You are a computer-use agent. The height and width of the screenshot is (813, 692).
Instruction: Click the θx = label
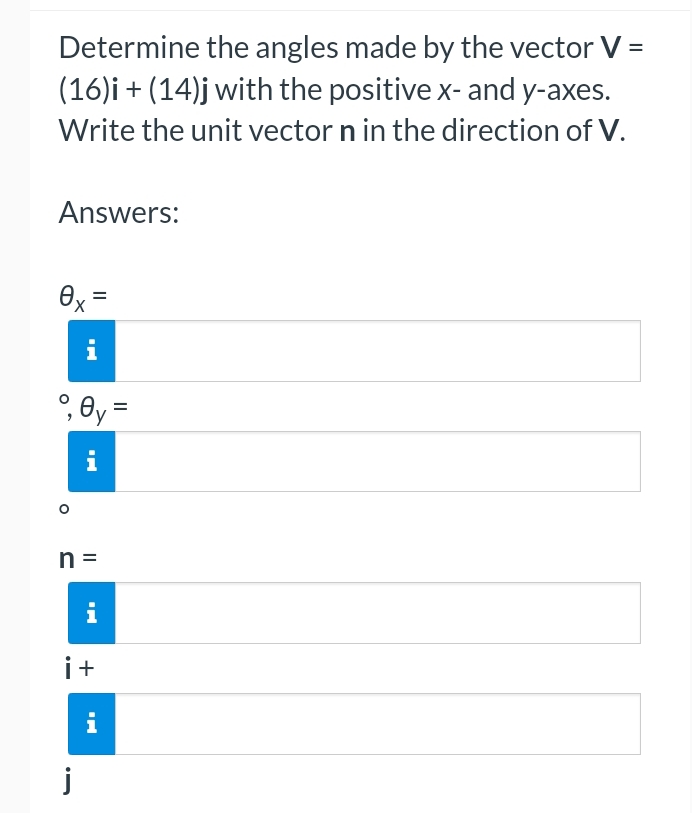(x=78, y=294)
